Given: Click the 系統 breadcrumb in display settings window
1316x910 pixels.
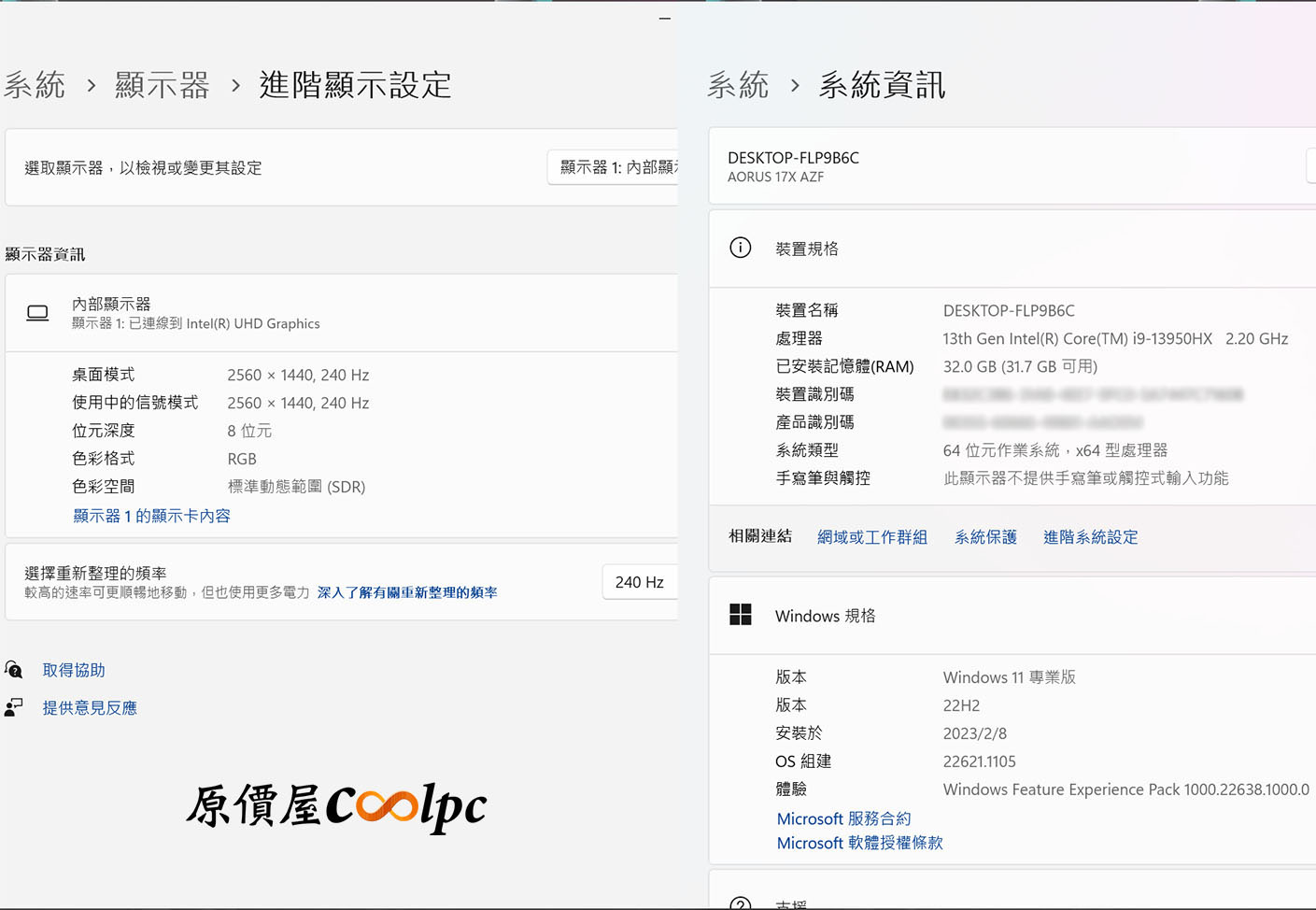Looking at the screenshot, I should 35,85.
